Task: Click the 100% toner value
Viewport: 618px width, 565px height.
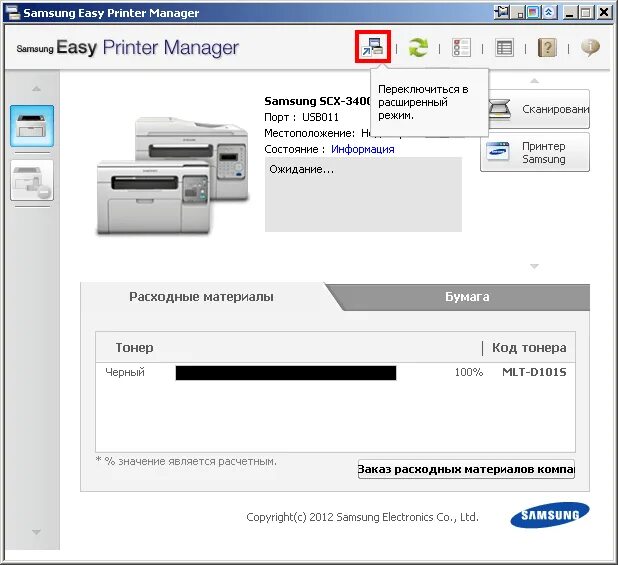Action: point(469,372)
